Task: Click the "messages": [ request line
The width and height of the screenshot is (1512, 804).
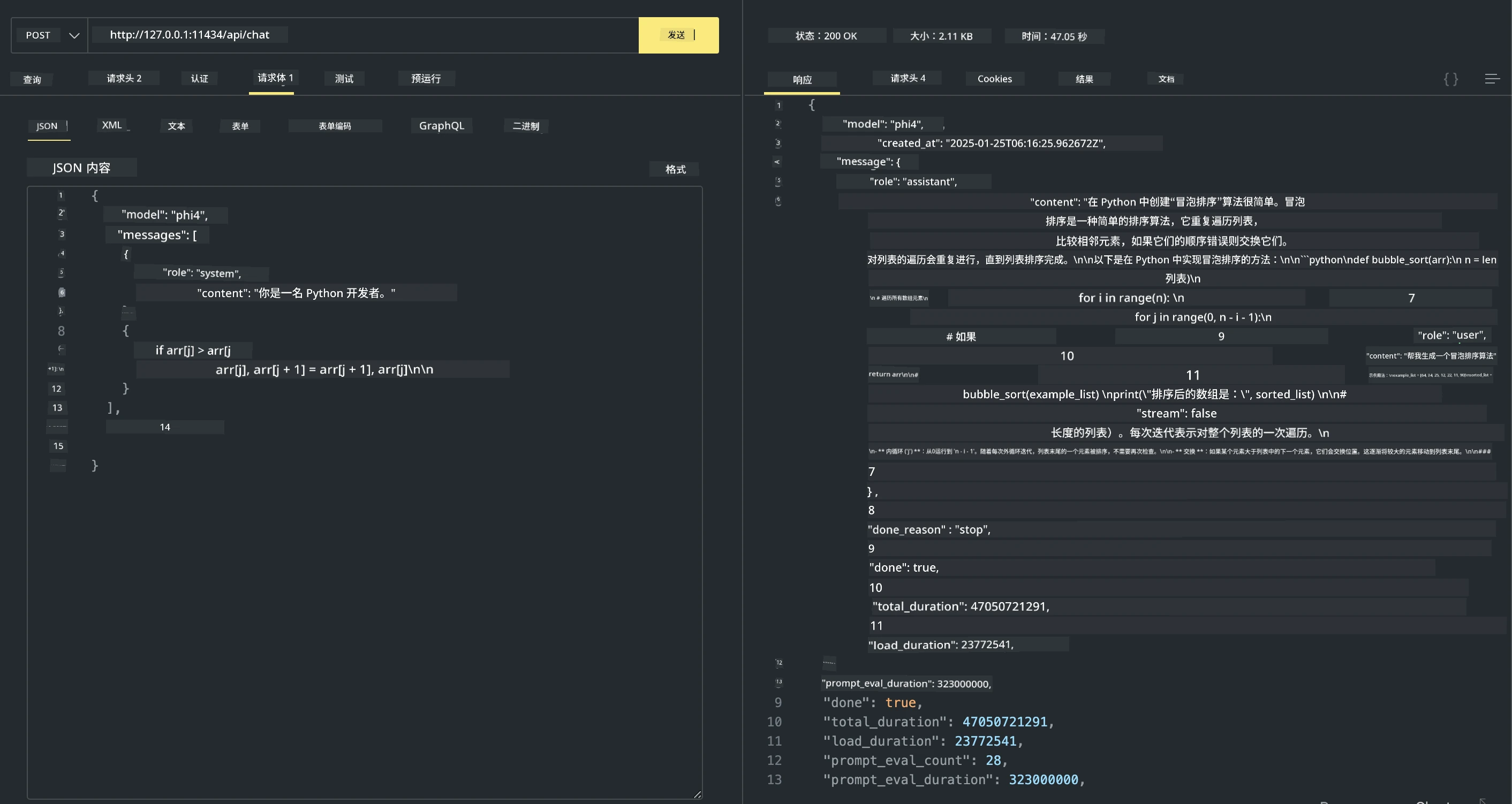Action: tap(157, 236)
